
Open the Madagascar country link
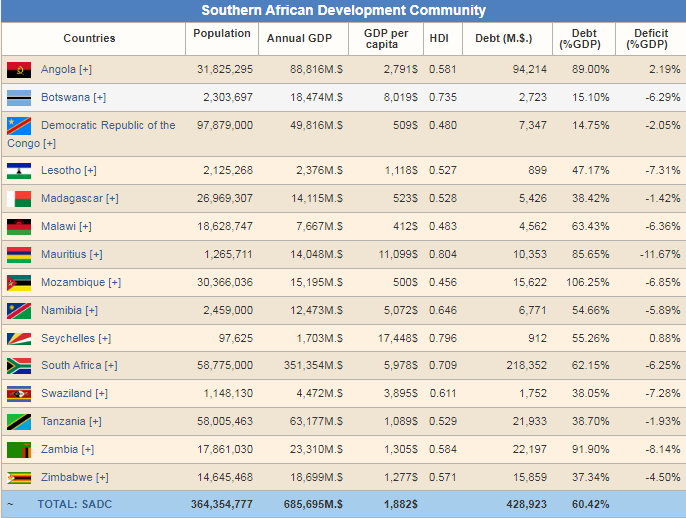pyautogui.click(x=72, y=199)
